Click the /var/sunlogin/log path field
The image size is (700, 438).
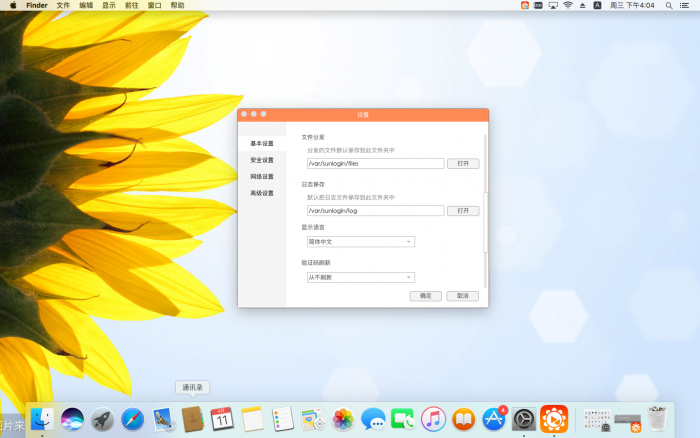tap(375, 211)
